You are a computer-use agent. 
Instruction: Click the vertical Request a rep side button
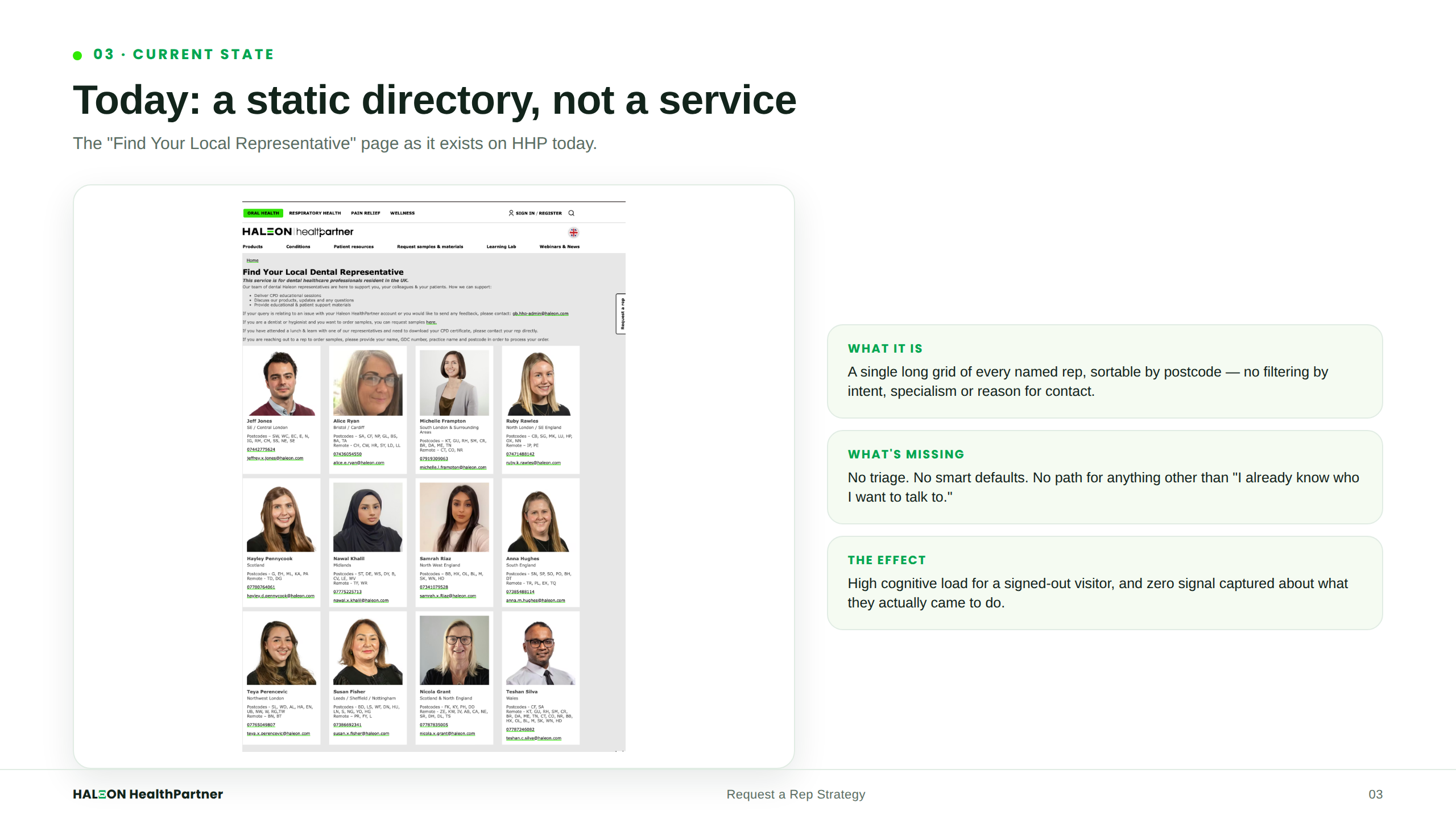(622, 314)
